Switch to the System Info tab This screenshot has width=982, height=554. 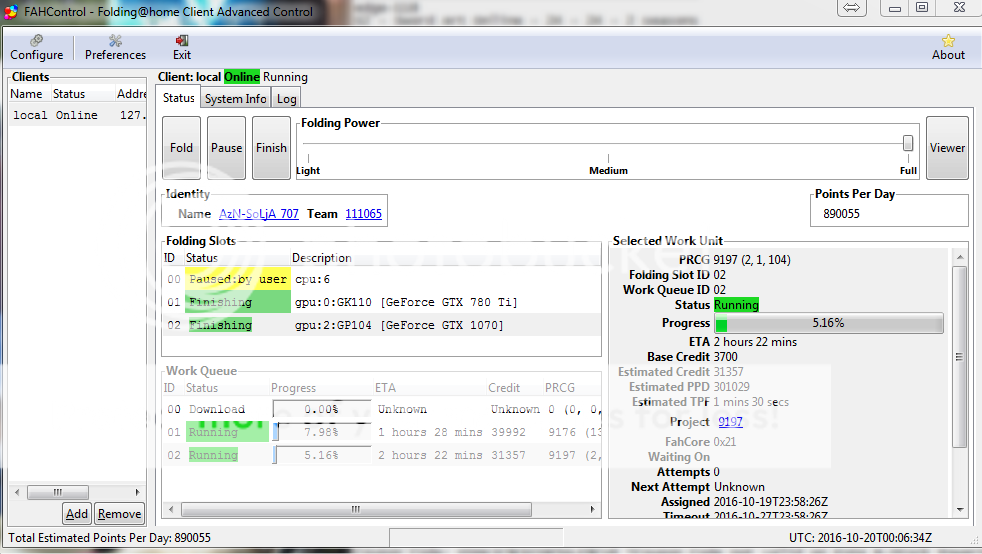235,98
